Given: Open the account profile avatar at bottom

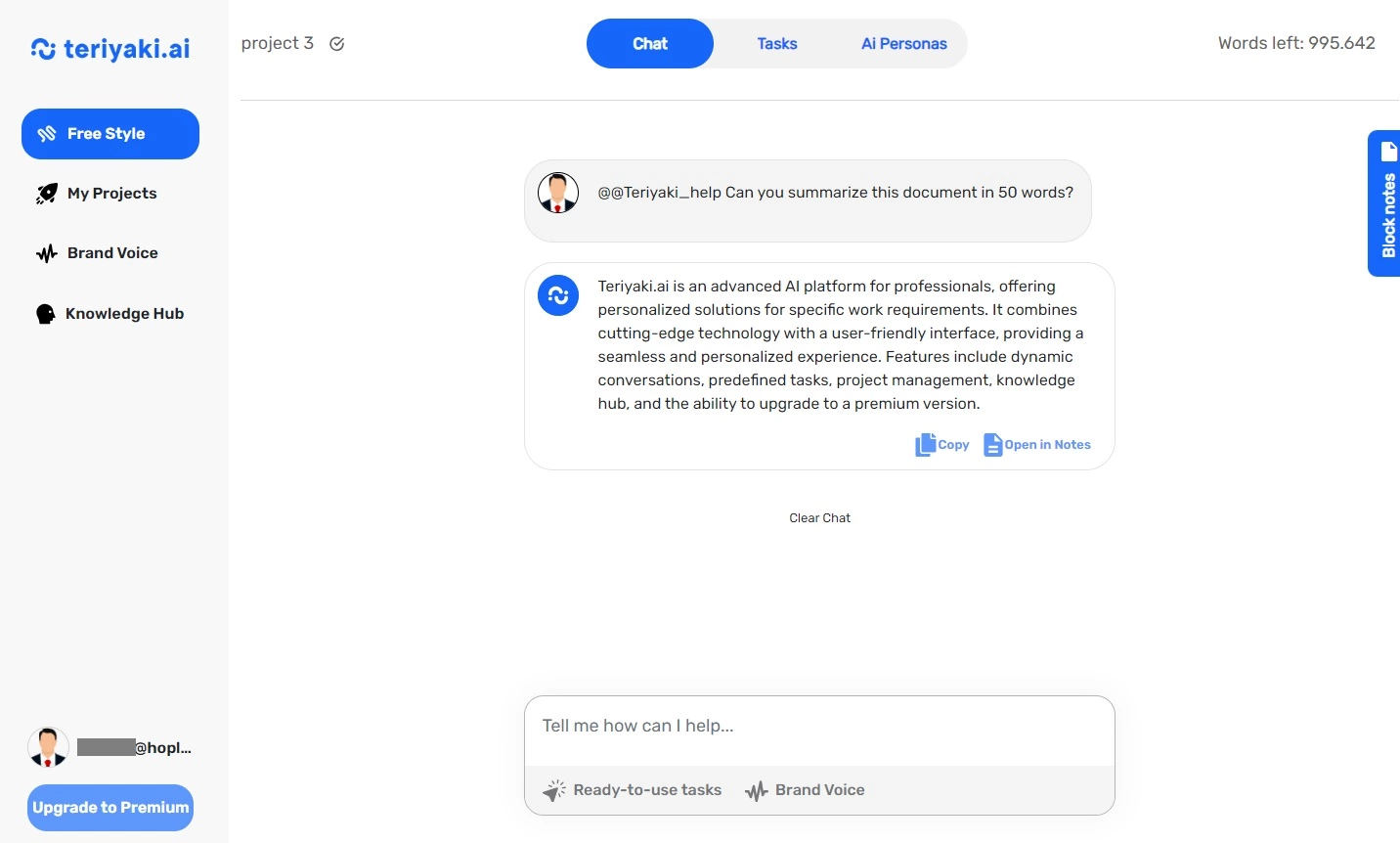Looking at the screenshot, I should pyautogui.click(x=48, y=748).
